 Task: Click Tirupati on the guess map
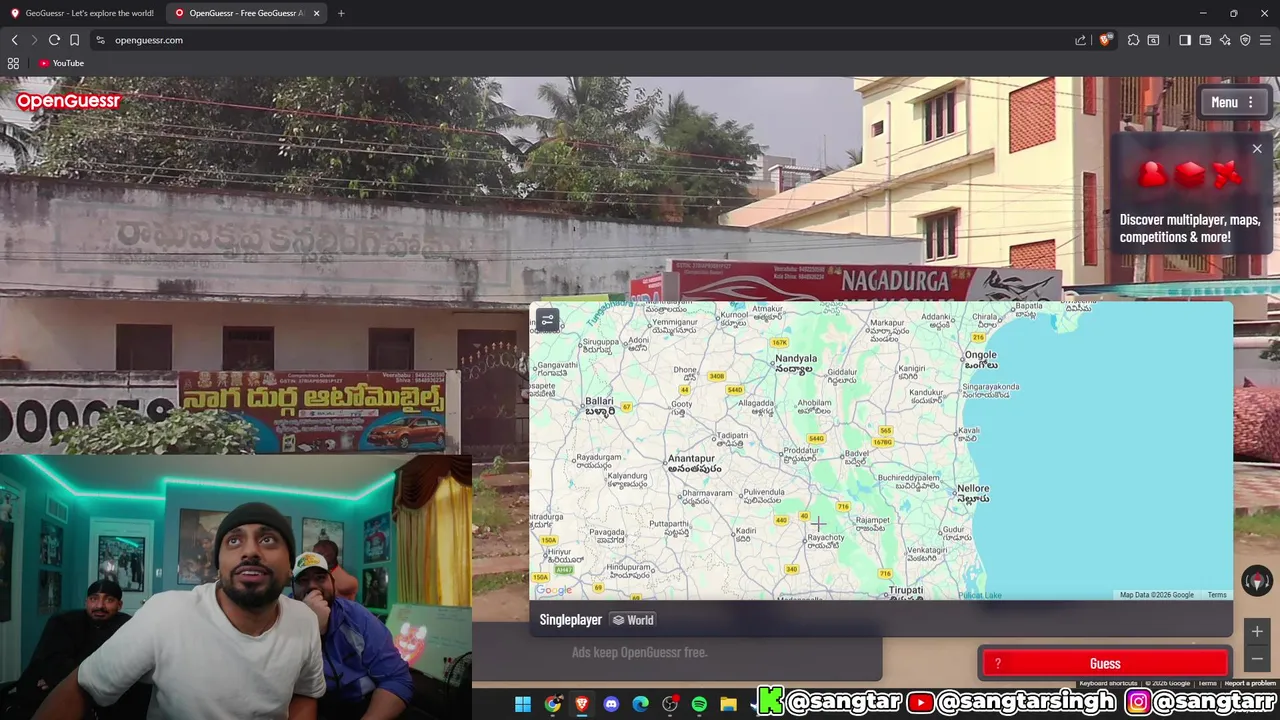[906, 591]
